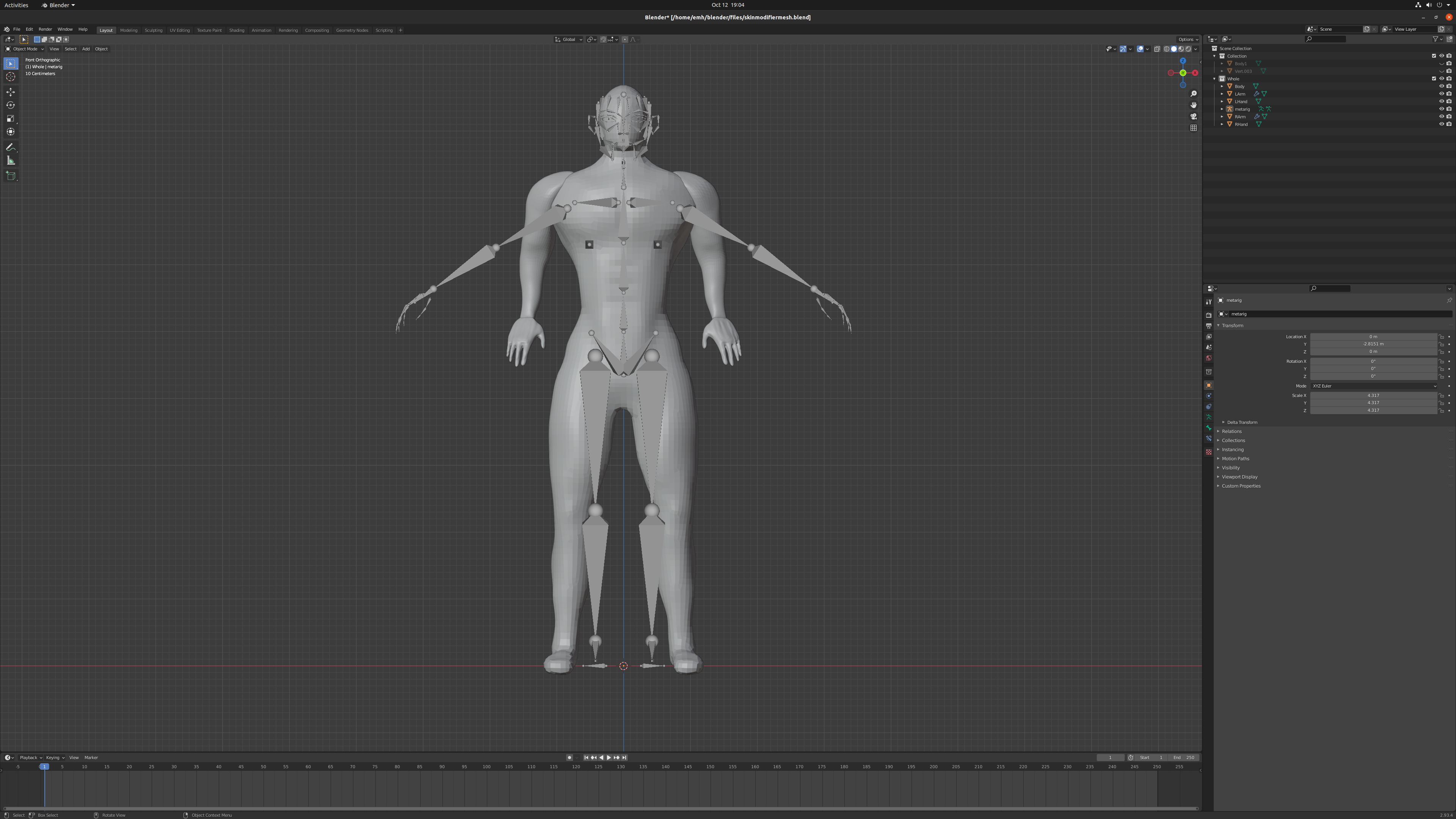Open the Scene properties tab

(1208, 348)
